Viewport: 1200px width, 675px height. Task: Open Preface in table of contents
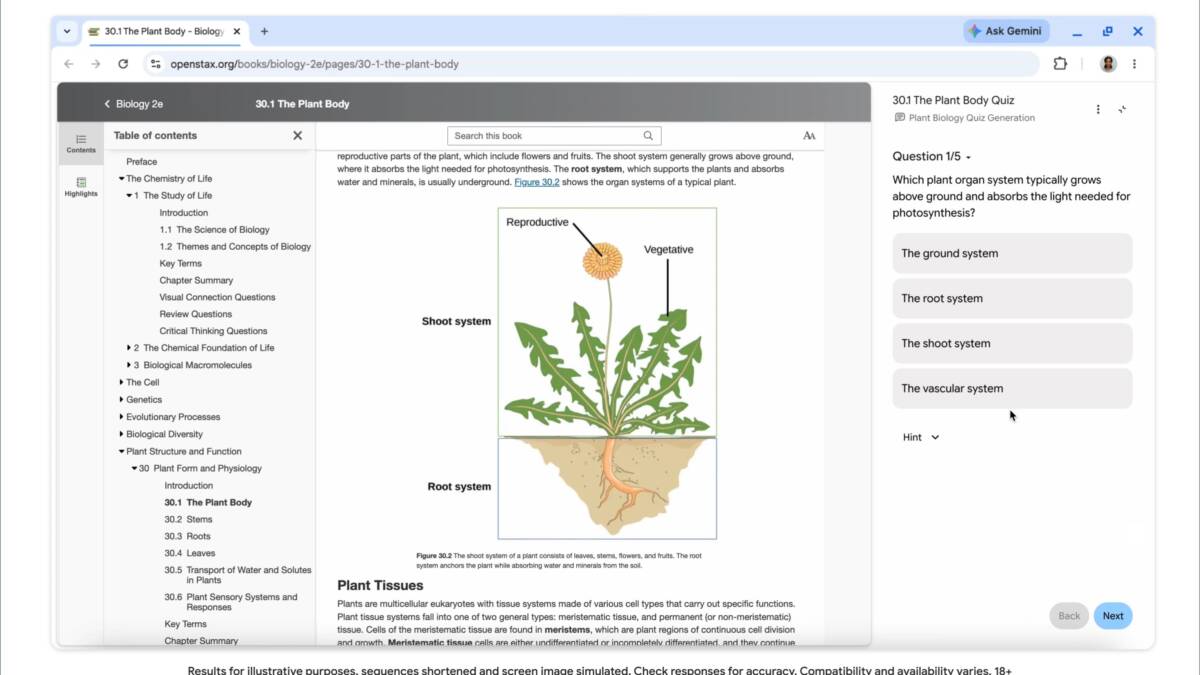coord(141,161)
